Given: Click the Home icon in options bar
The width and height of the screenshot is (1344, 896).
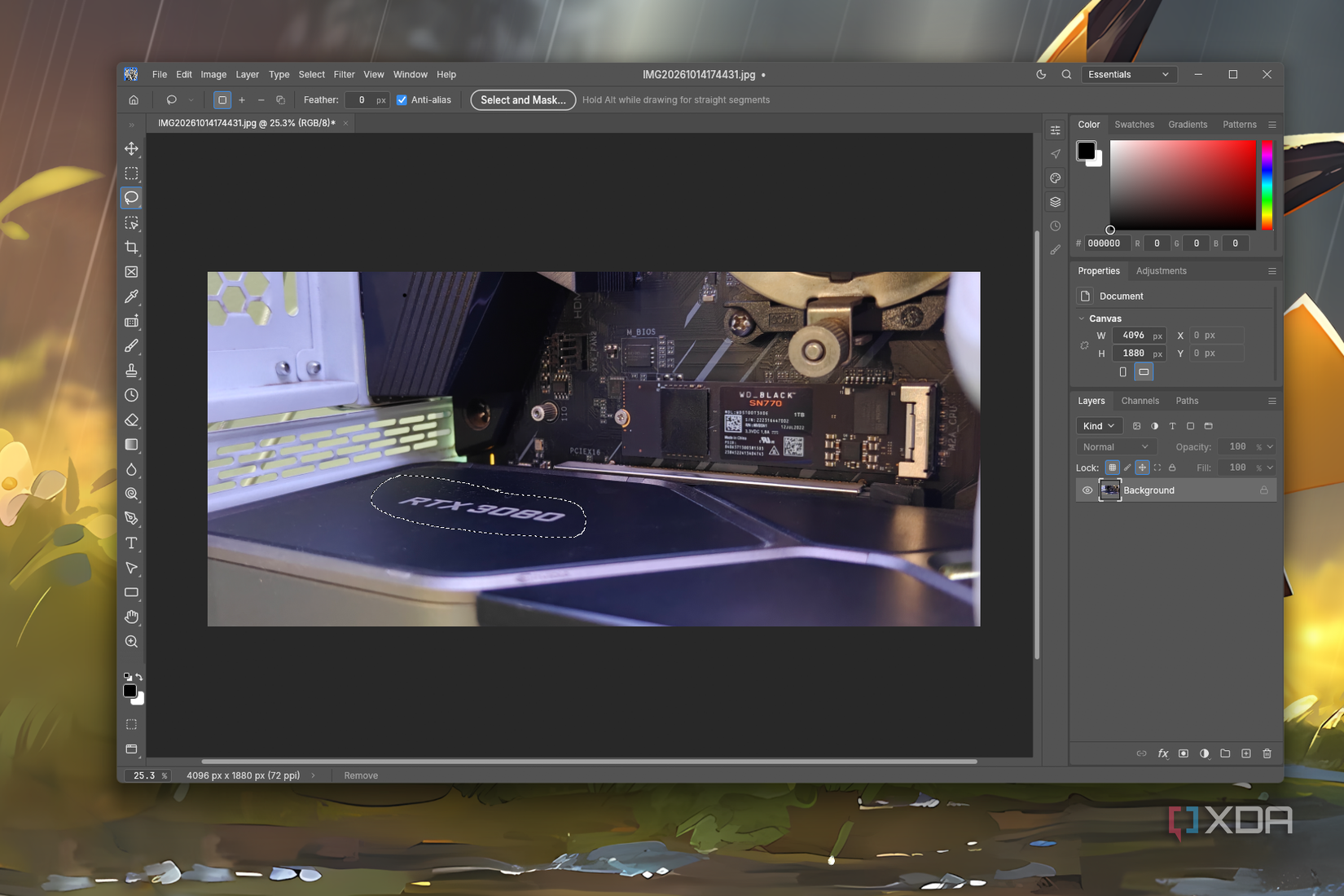Looking at the screenshot, I should 134,100.
